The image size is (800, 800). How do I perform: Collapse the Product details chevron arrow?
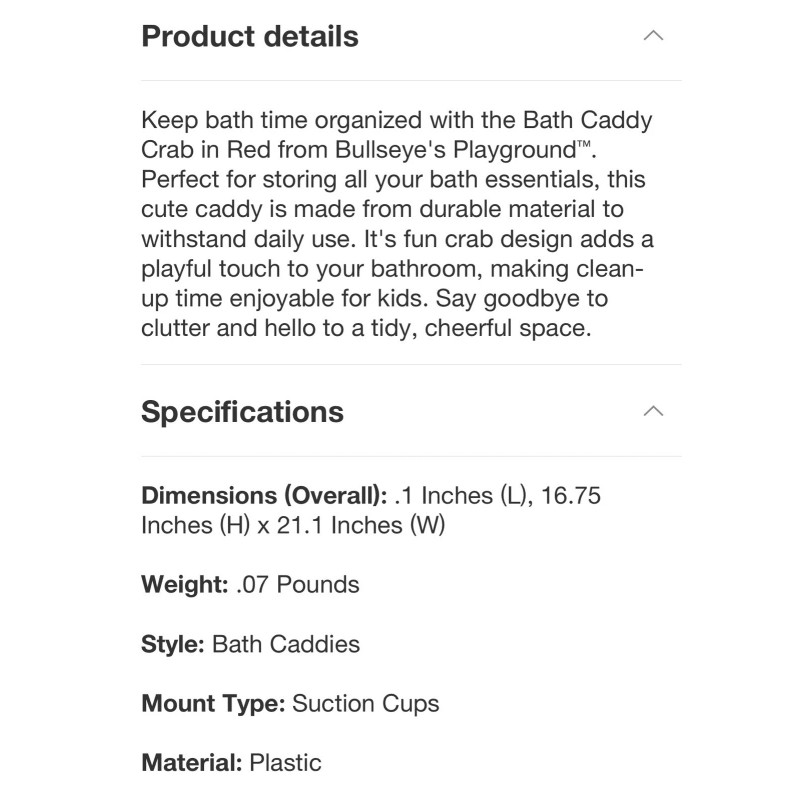coord(653,36)
